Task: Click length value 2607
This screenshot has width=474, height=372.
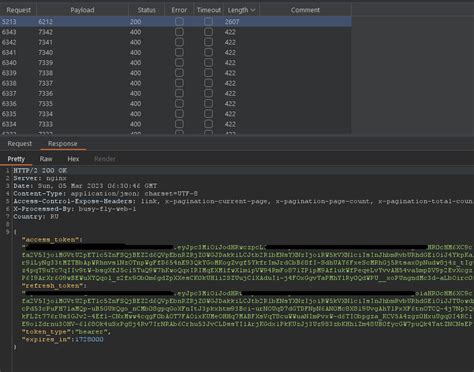Action: coord(232,22)
